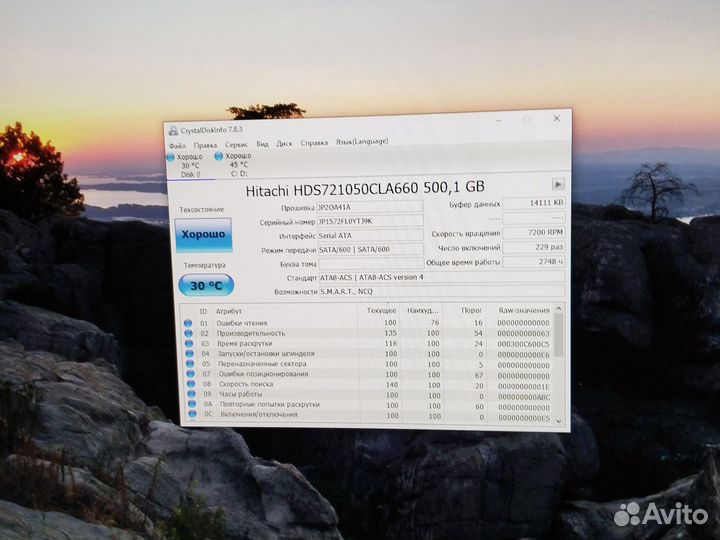Click the Наихуд... column header
720x540 pixels.
(x=422, y=311)
